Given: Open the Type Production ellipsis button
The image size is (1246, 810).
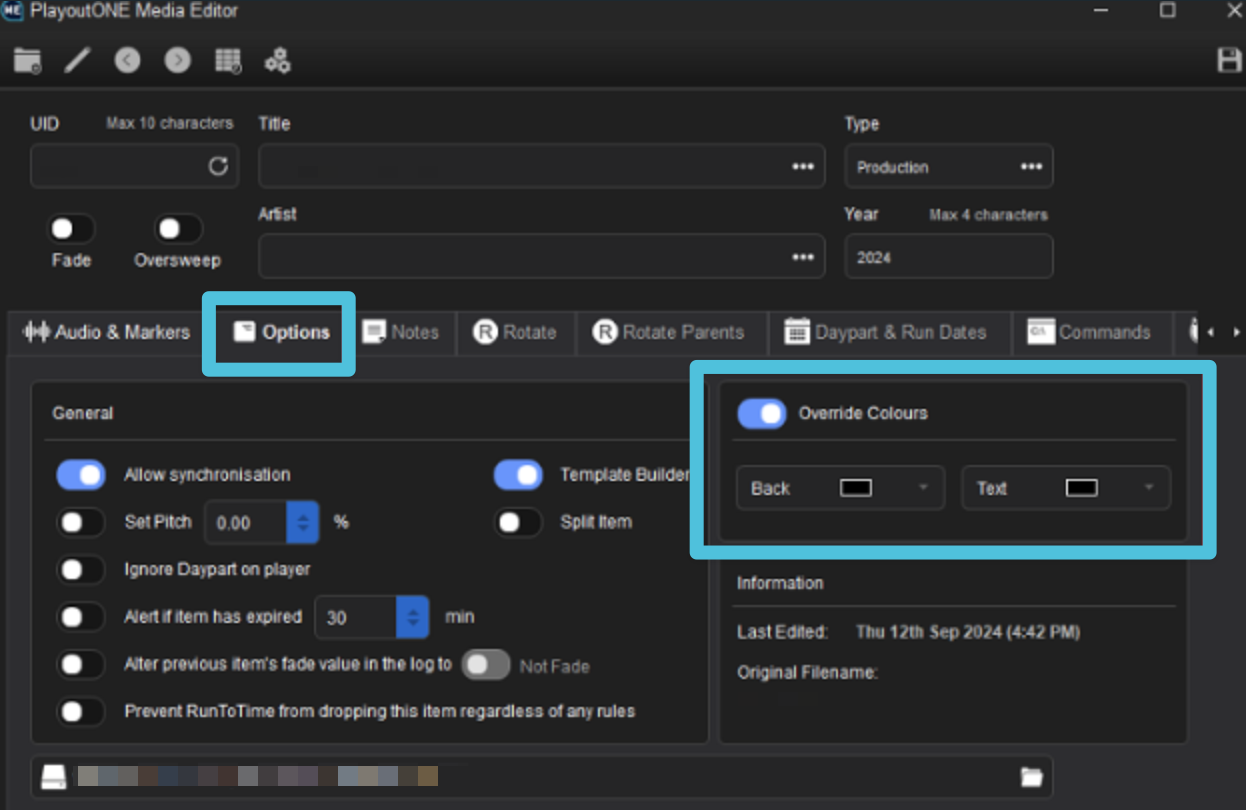Looking at the screenshot, I should point(1031,167).
